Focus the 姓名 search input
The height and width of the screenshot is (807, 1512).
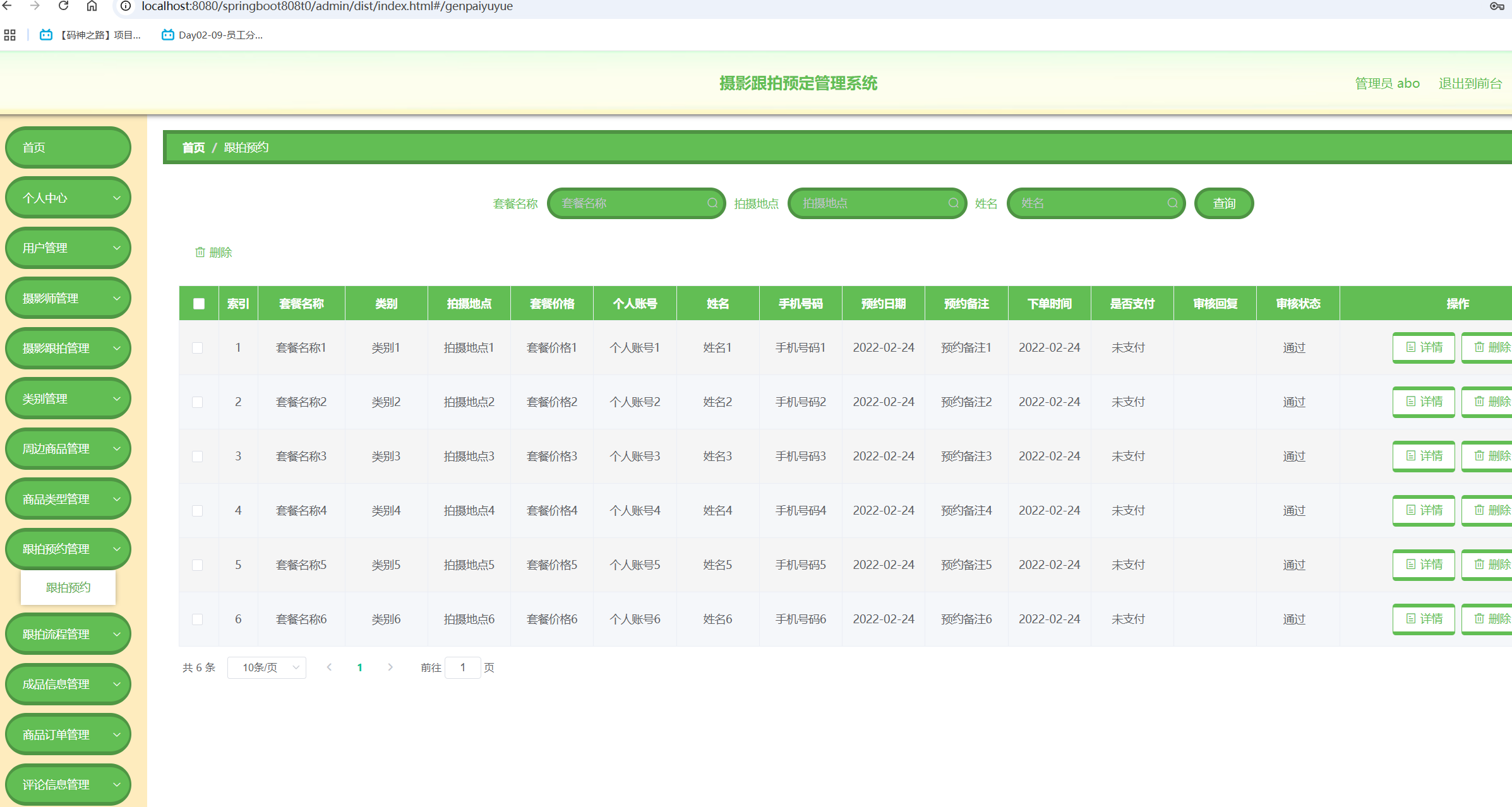(1096, 203)
